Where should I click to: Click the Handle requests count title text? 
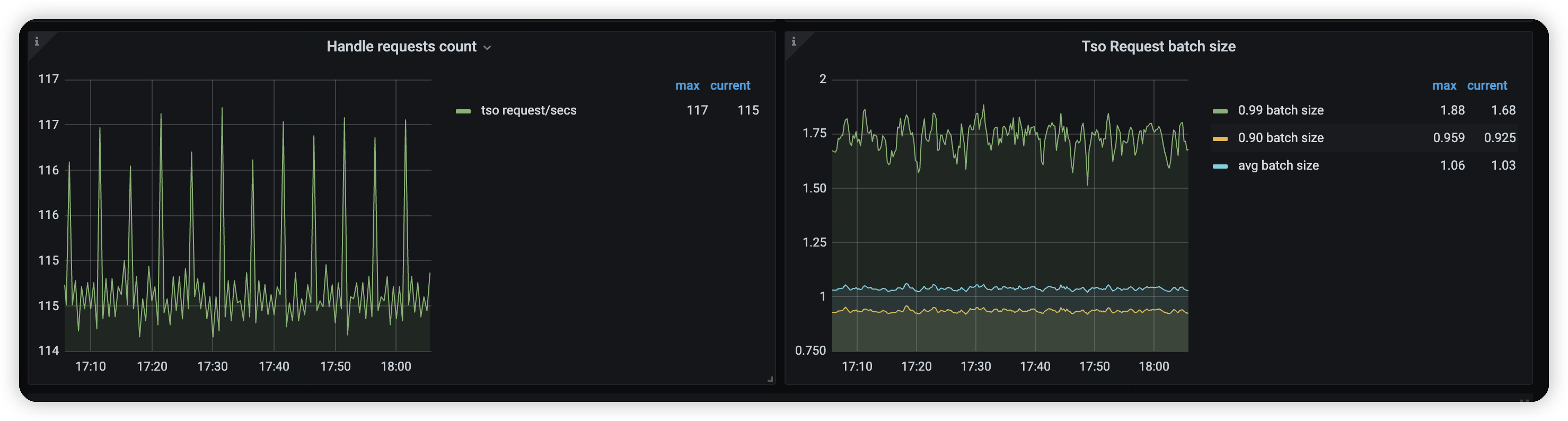[x=401, y=46]
